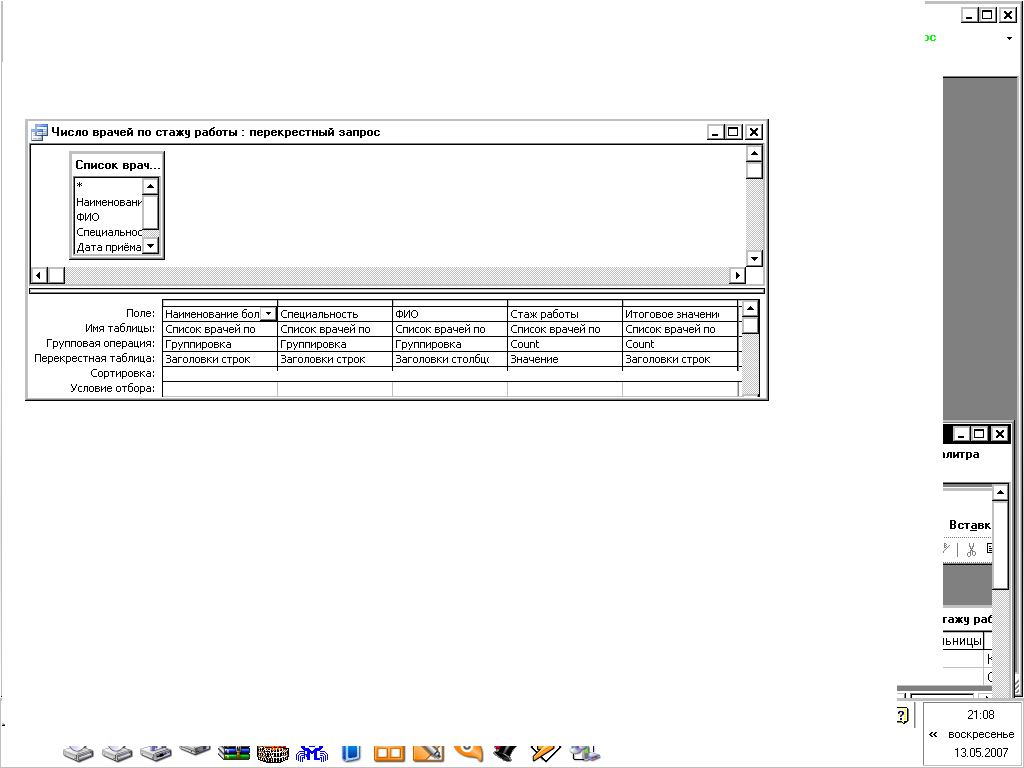Click the yellow help question mark tray icon
The image size is (1024, 768).
point(903,715)
